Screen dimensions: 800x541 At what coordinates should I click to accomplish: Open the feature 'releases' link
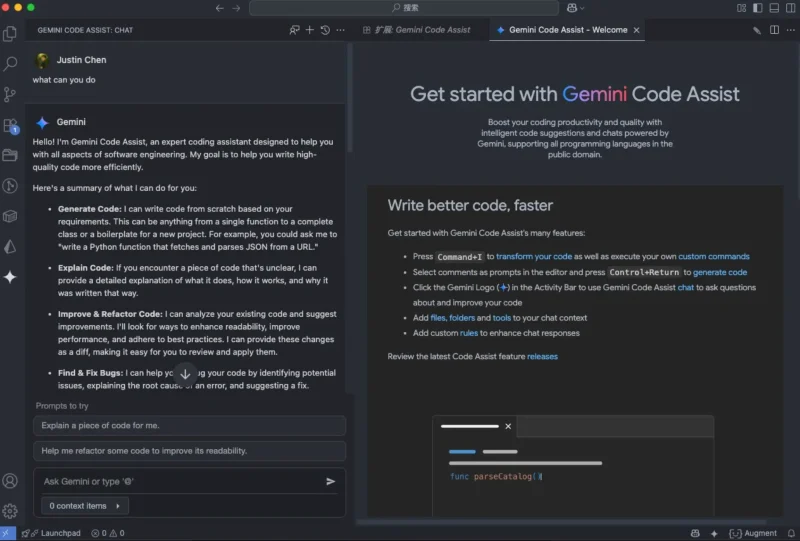pos(542,356)
